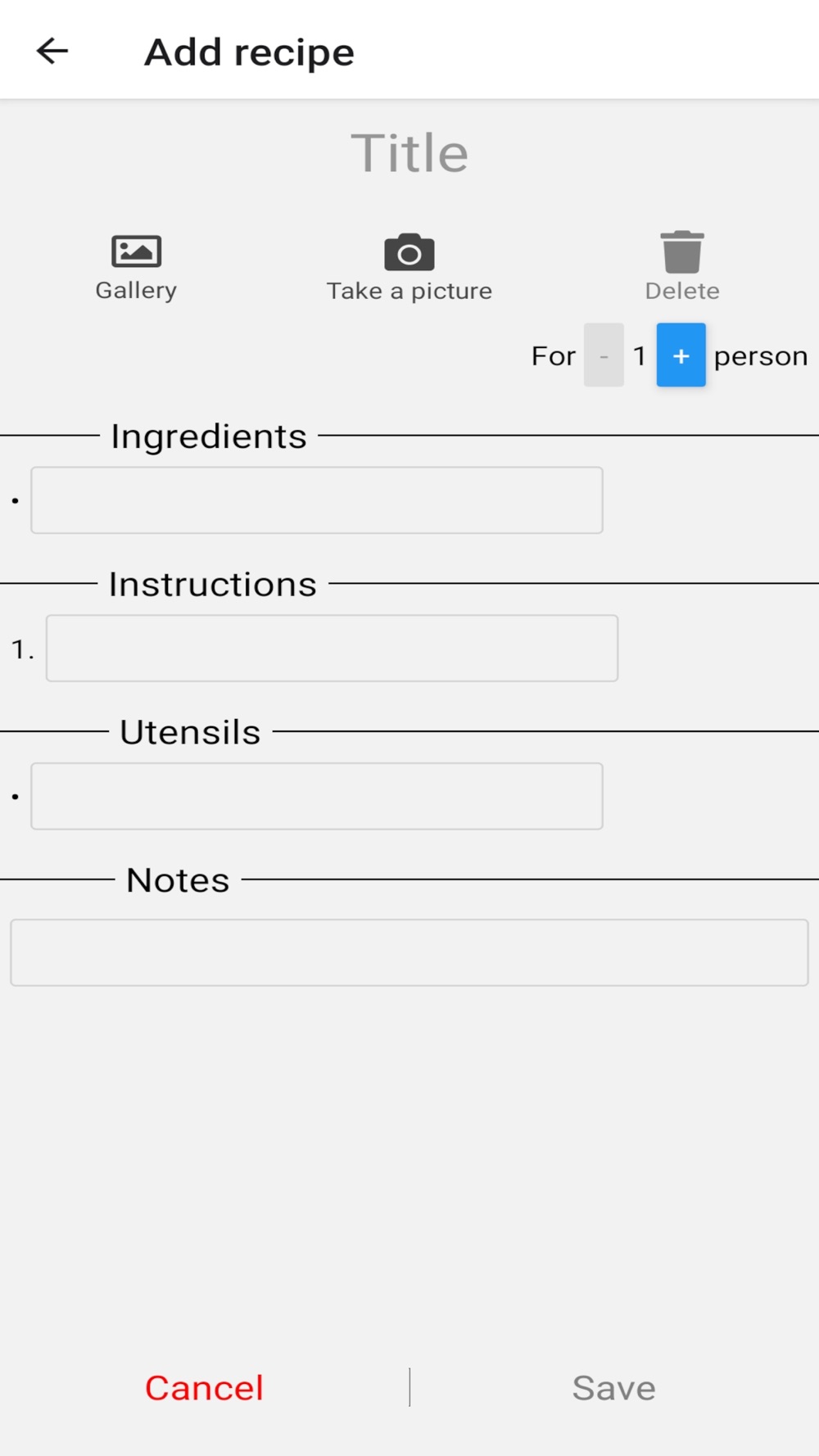Cancel adding the recipe
819x1456 pixels.
tap(204, 1388)
